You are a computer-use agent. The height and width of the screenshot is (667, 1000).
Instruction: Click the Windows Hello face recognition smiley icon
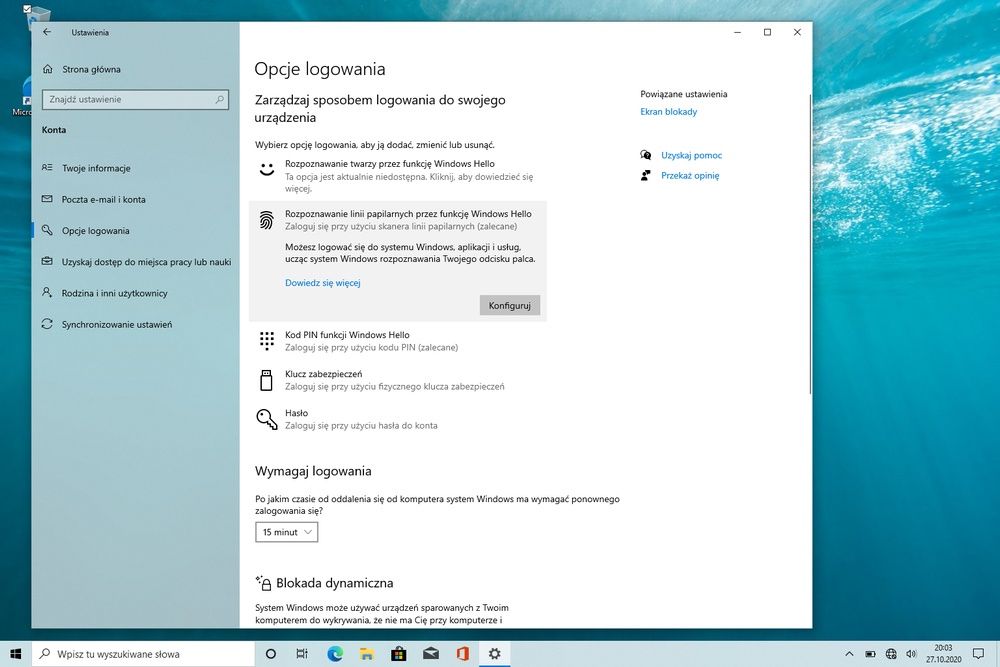tap(267, 170)
